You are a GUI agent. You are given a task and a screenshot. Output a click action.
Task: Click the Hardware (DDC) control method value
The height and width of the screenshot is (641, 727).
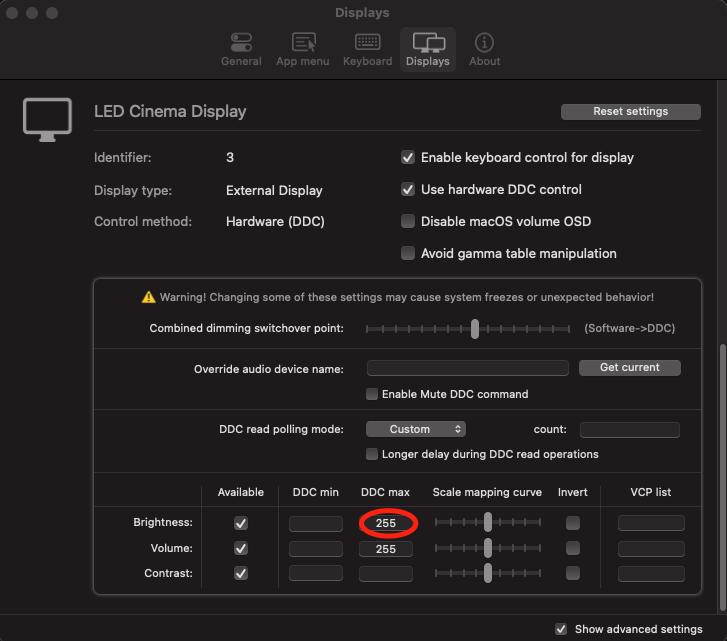tap(275, 222)
